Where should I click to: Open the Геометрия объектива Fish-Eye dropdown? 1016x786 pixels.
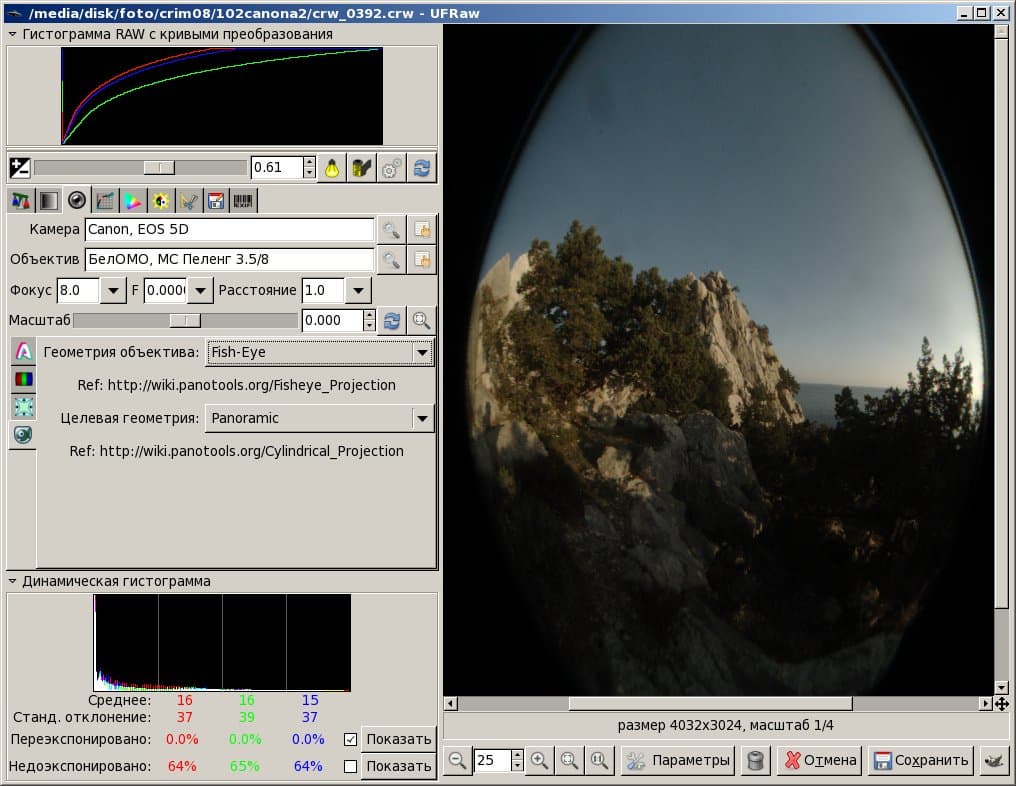(320, 353)
